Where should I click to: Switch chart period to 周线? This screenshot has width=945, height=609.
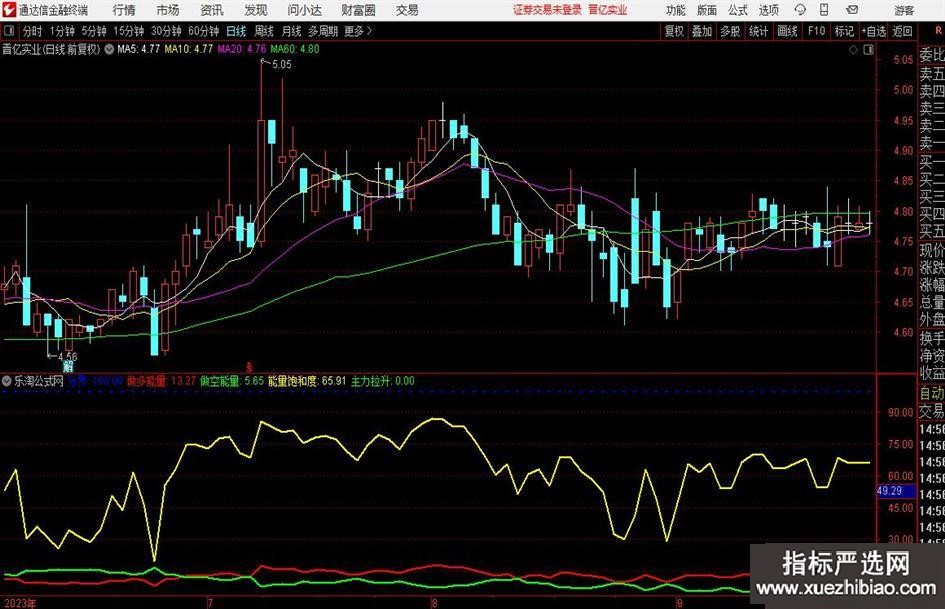[264, 31]
